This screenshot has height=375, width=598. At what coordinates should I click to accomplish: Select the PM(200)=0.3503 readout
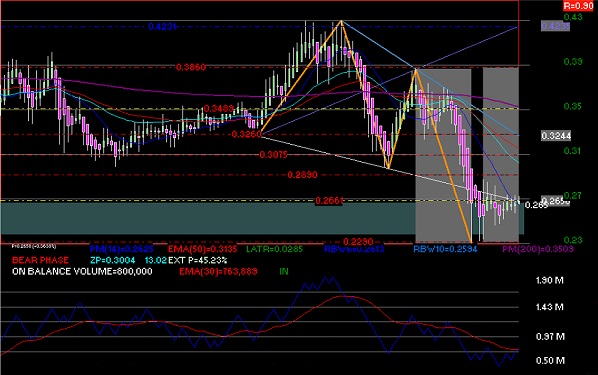click(x=538, y=249)
